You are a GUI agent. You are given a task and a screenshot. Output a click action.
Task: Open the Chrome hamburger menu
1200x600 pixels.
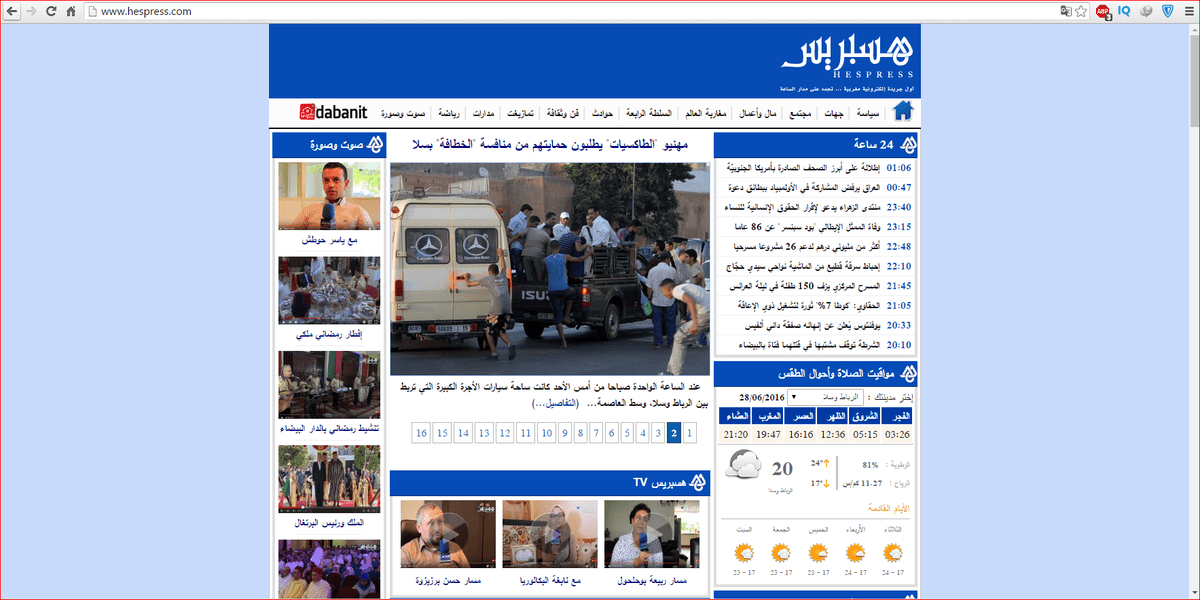coord(1187,11)
